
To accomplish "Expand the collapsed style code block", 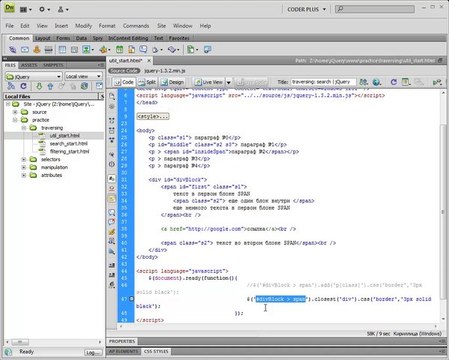I will coord(153,116).
